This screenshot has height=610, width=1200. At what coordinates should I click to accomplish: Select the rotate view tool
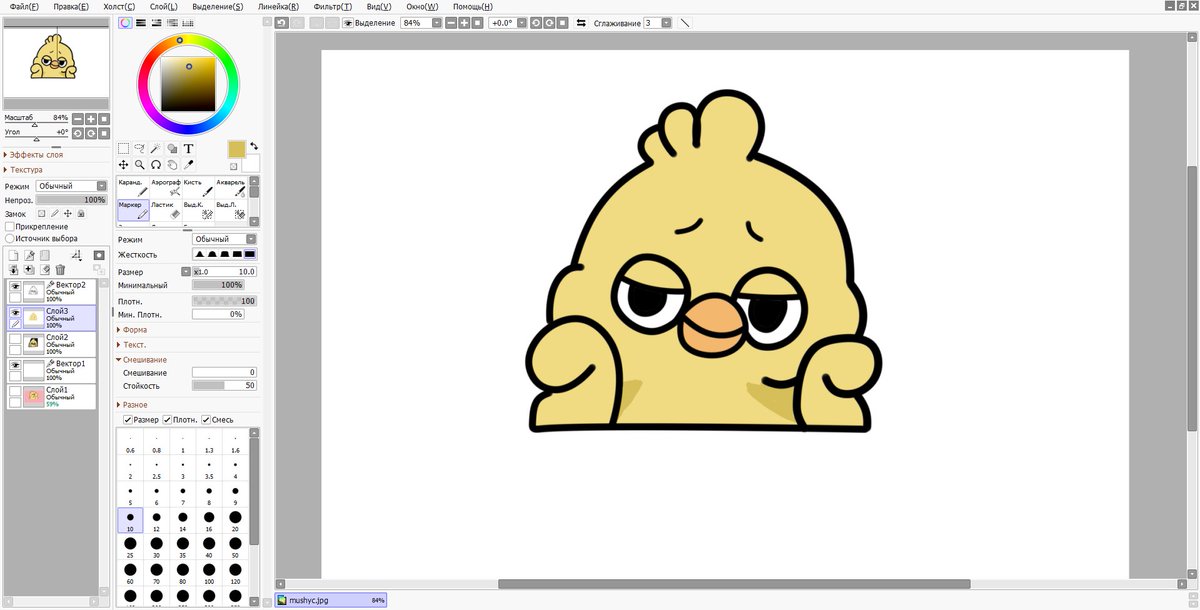[x=156, y=165]
